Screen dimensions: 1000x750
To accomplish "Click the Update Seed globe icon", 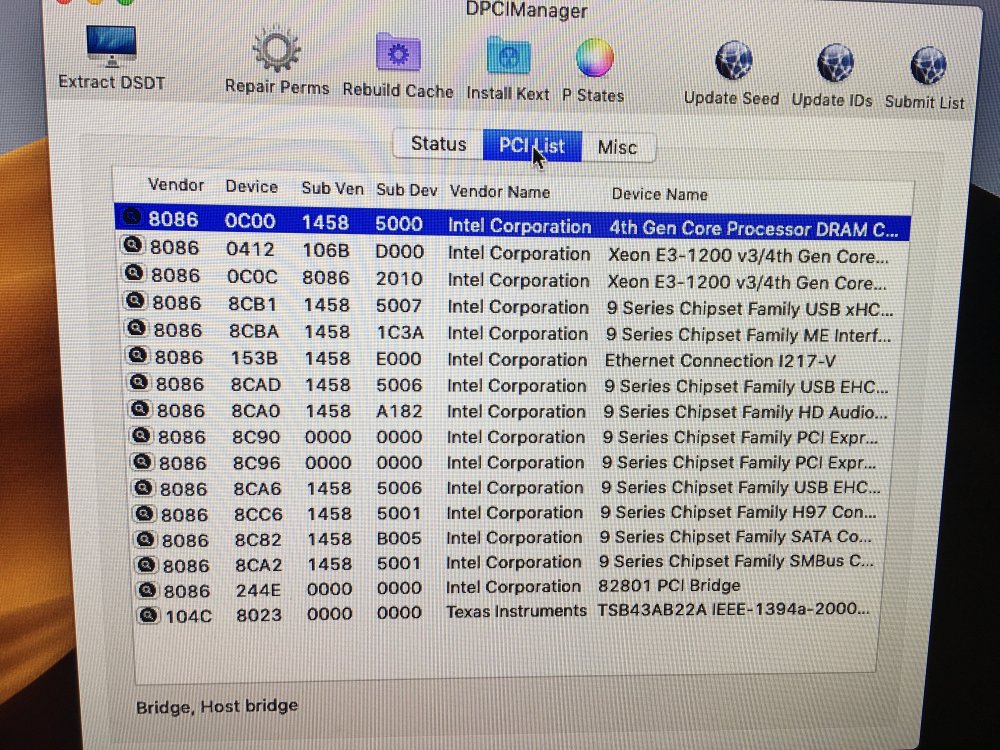I will coord(733,61).
